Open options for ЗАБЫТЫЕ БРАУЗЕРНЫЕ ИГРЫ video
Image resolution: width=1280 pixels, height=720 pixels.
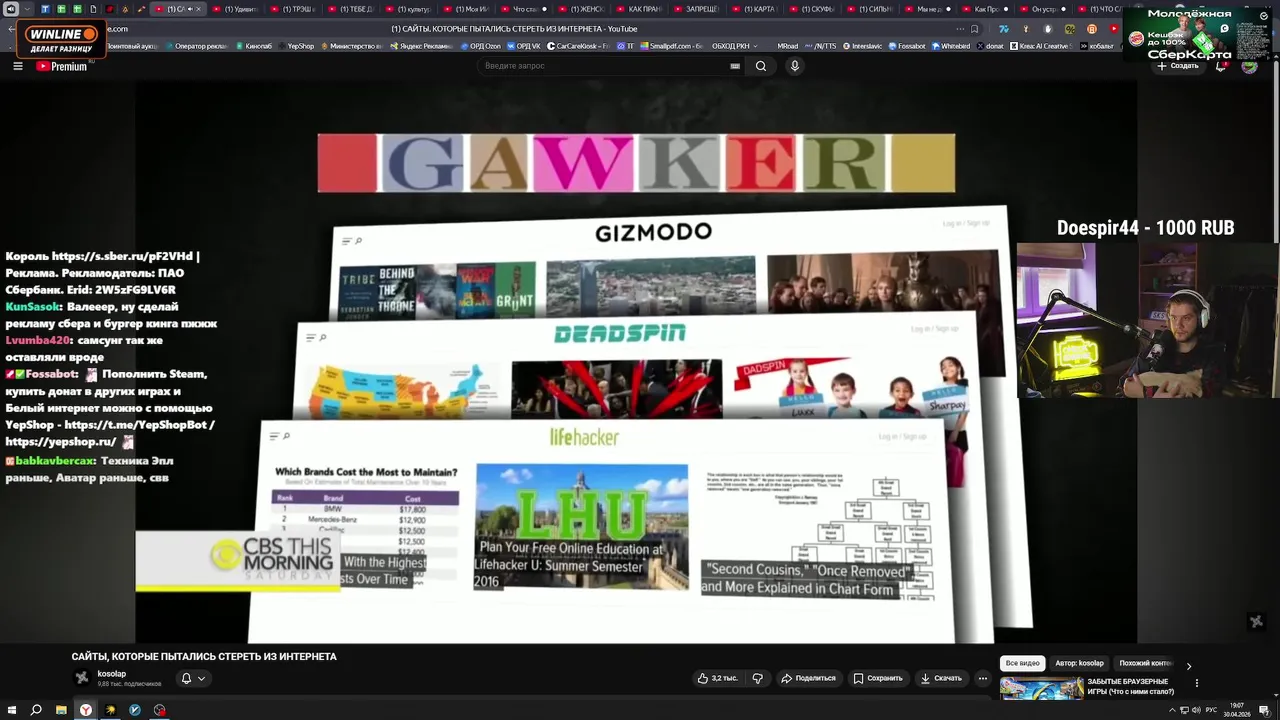1196,684
